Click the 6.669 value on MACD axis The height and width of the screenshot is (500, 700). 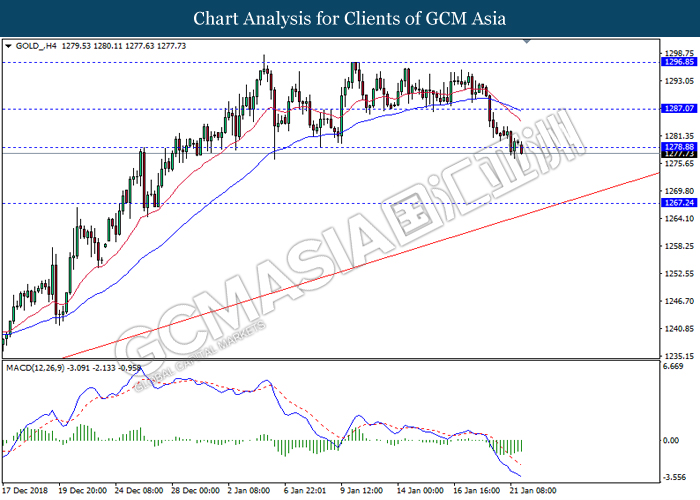(x=673, y=367)
